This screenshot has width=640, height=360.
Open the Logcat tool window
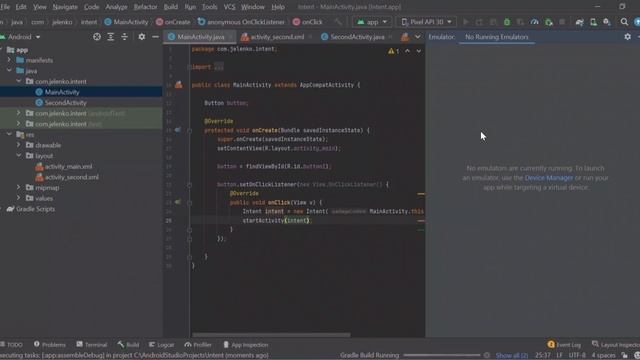pos(162,344)
